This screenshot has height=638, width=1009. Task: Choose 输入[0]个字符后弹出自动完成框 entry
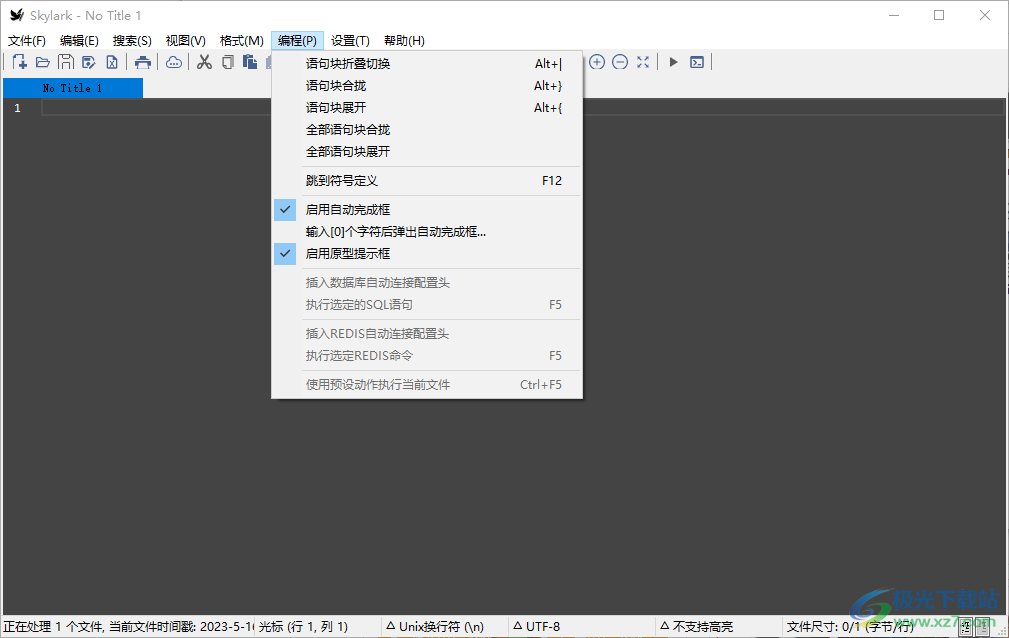tap(427, 231)
